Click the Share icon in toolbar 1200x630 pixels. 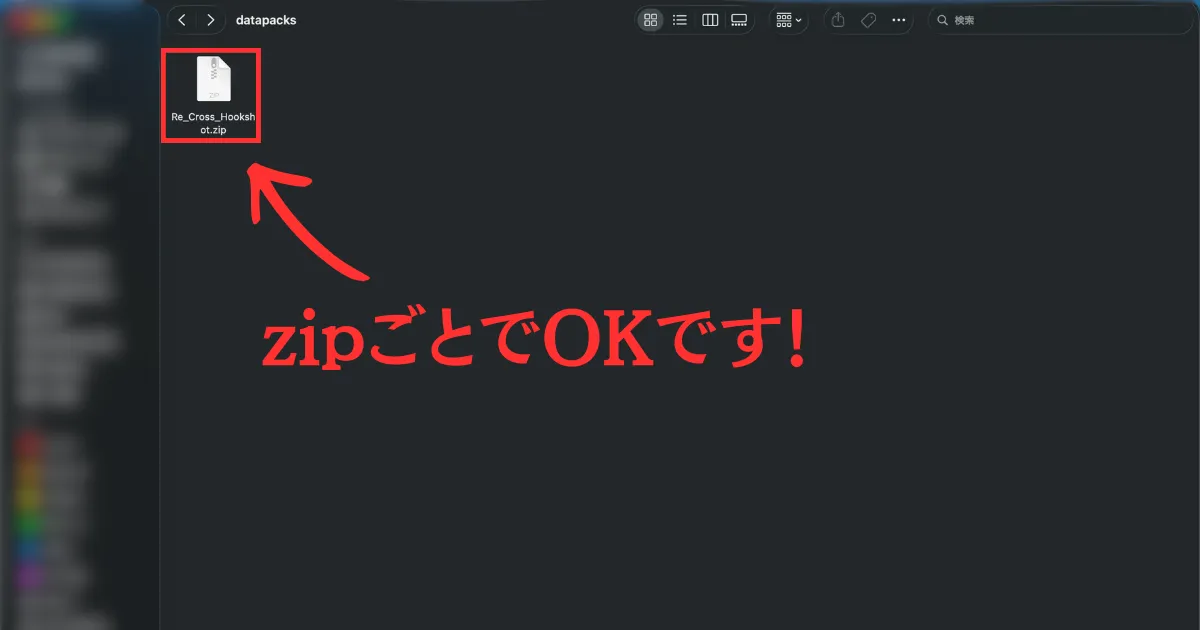pyautogui.click(x=839, y=20)
